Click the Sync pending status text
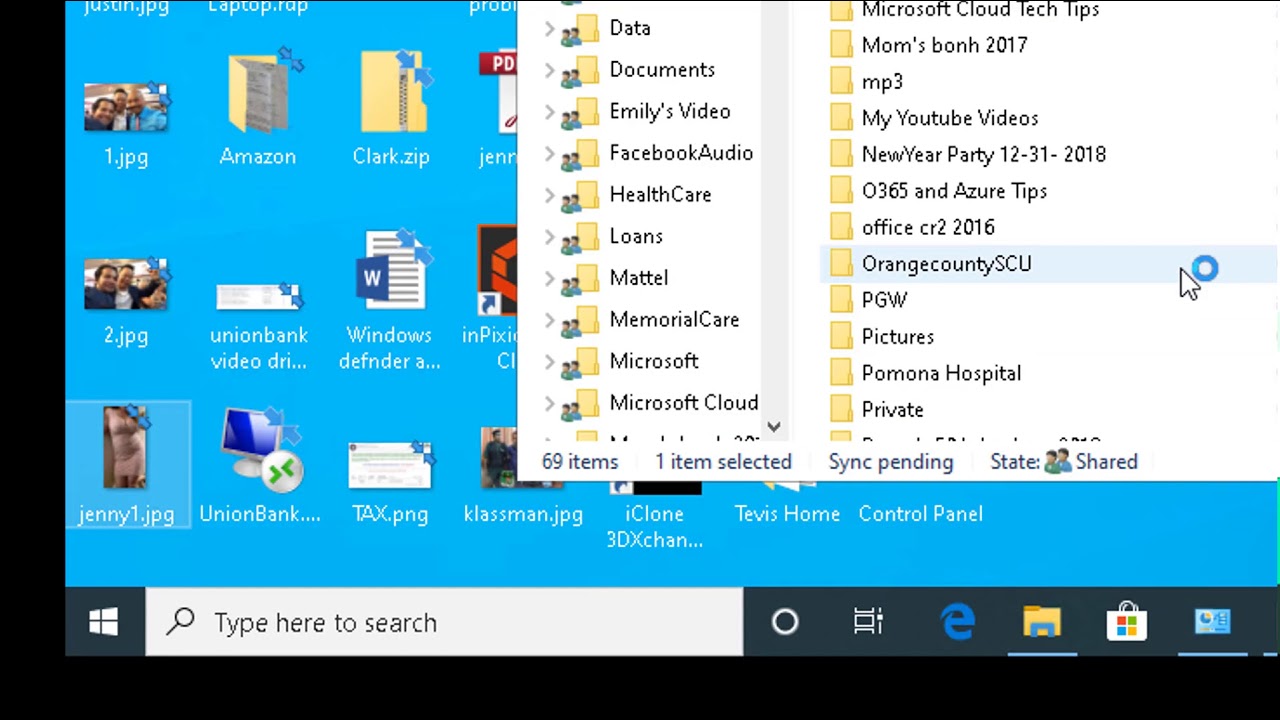This screenshot has height=720, width=1280. pyautogui.click(x=891, y=462)
